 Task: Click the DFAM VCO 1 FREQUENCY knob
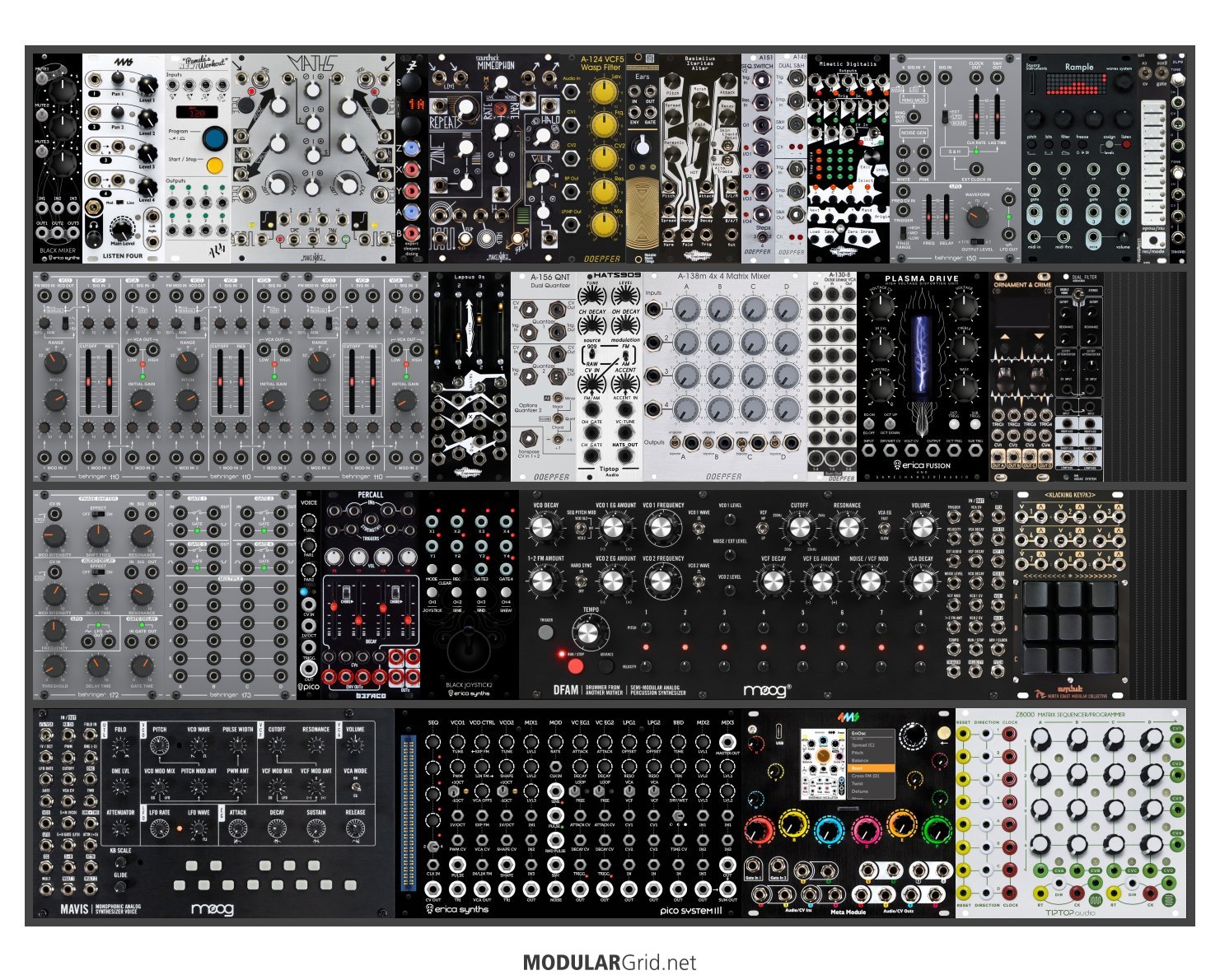point(662,528)
